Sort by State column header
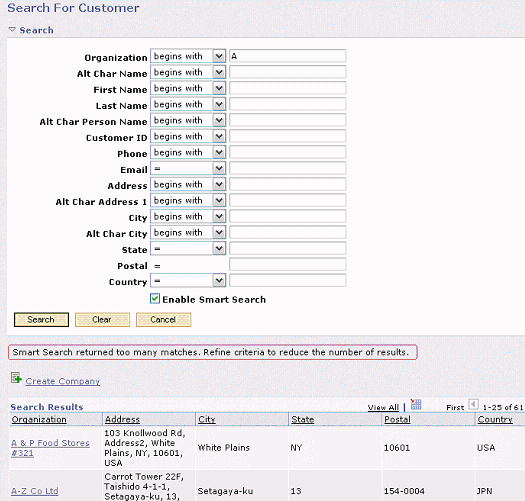The width and height of the screenshot is (525, 501). [x=302, y=419]
